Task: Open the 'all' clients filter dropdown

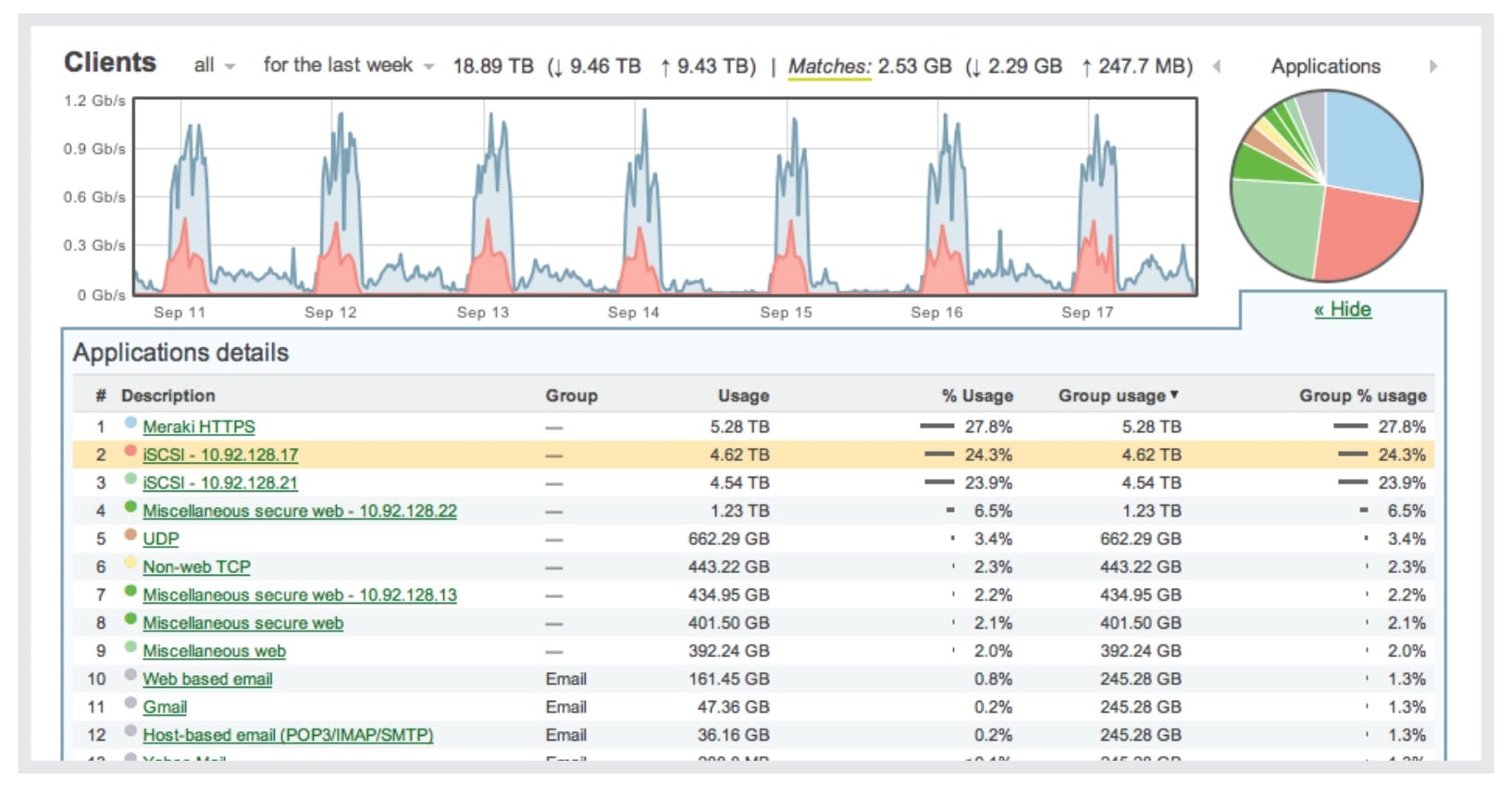Action: click(x=215, y=66)
